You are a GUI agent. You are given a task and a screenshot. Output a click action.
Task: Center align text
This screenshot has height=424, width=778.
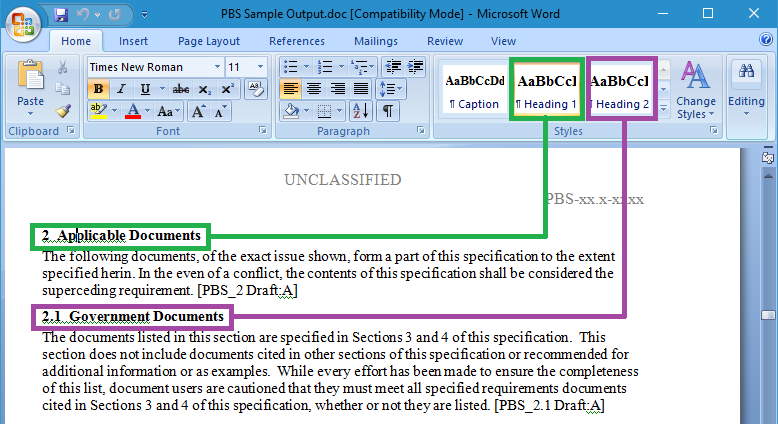tap(314, 89)
